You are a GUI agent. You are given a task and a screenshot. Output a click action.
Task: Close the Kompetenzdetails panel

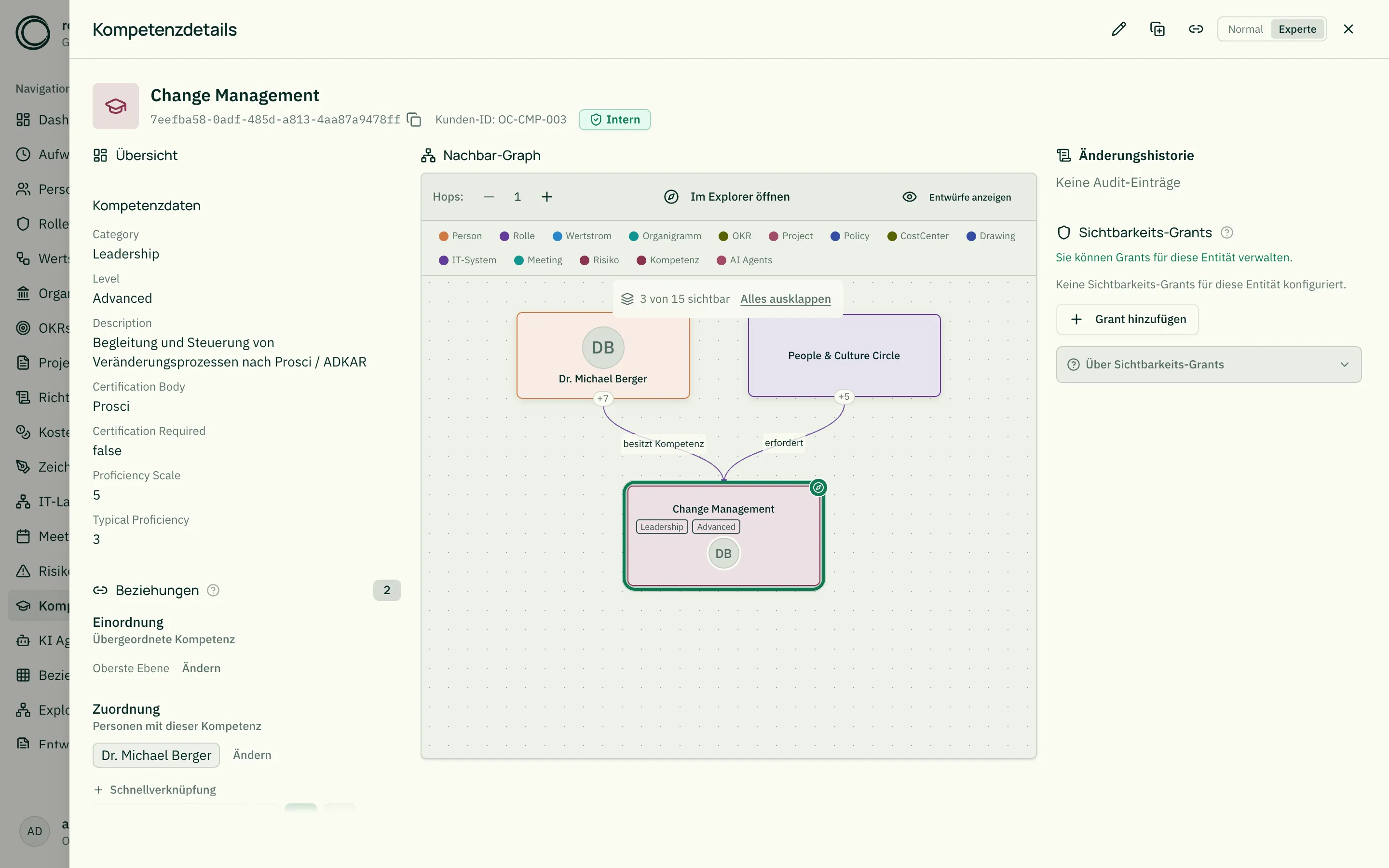[x=1349, y=29]
